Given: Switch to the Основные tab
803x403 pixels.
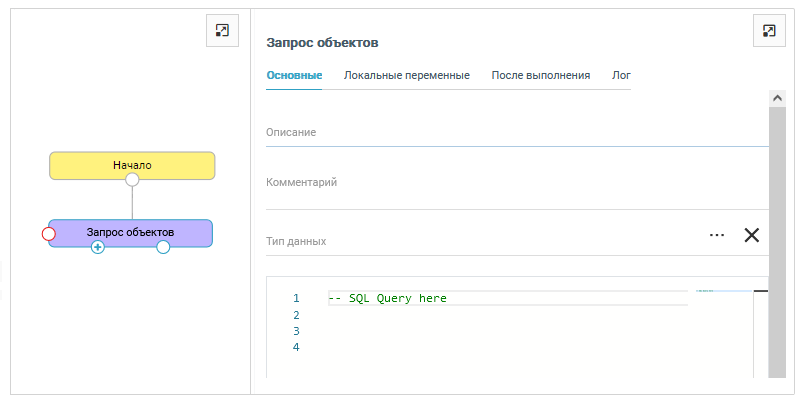Looking at the screenshot, I should pos(294,75).
